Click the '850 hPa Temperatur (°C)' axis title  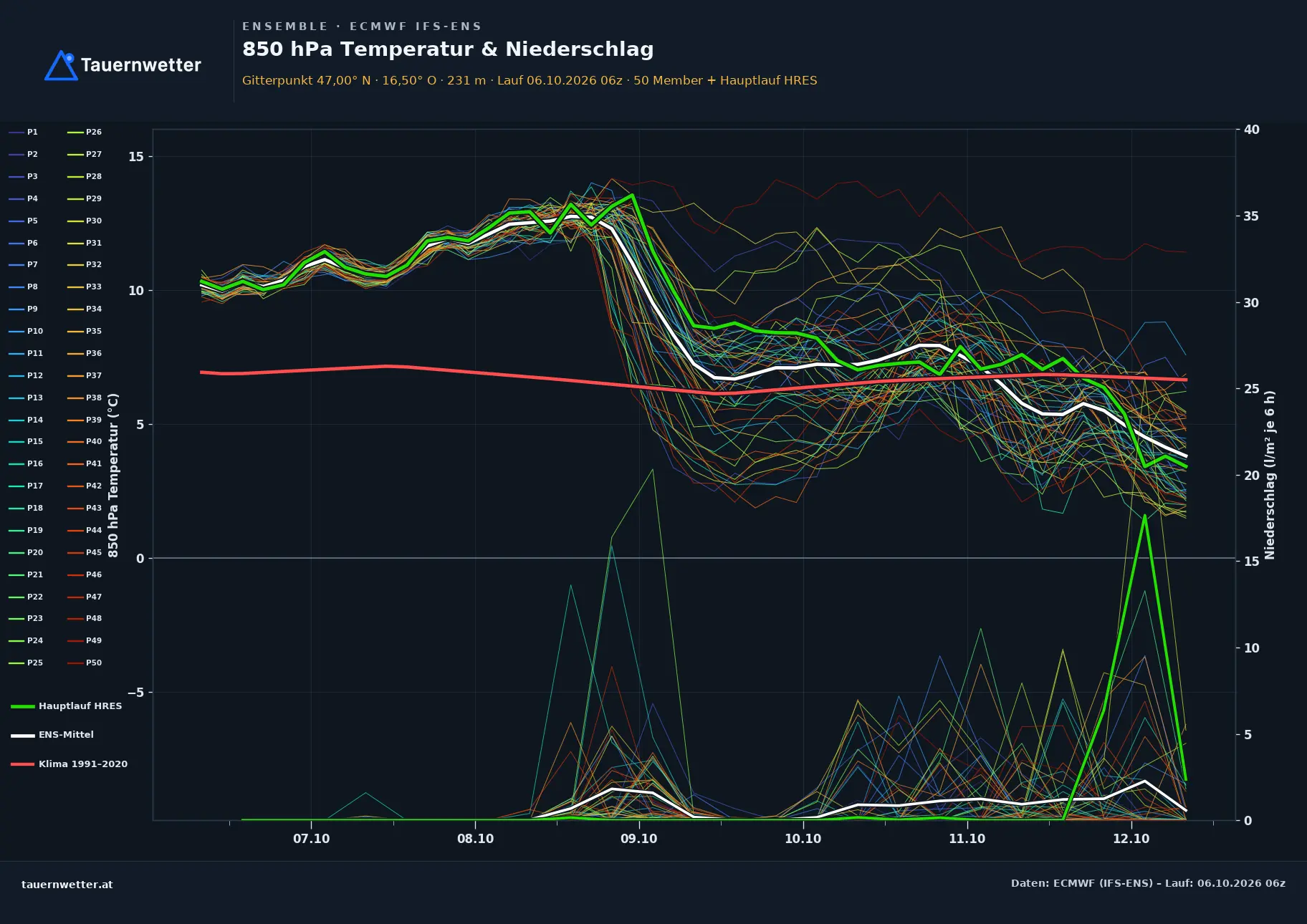point(113,475)
